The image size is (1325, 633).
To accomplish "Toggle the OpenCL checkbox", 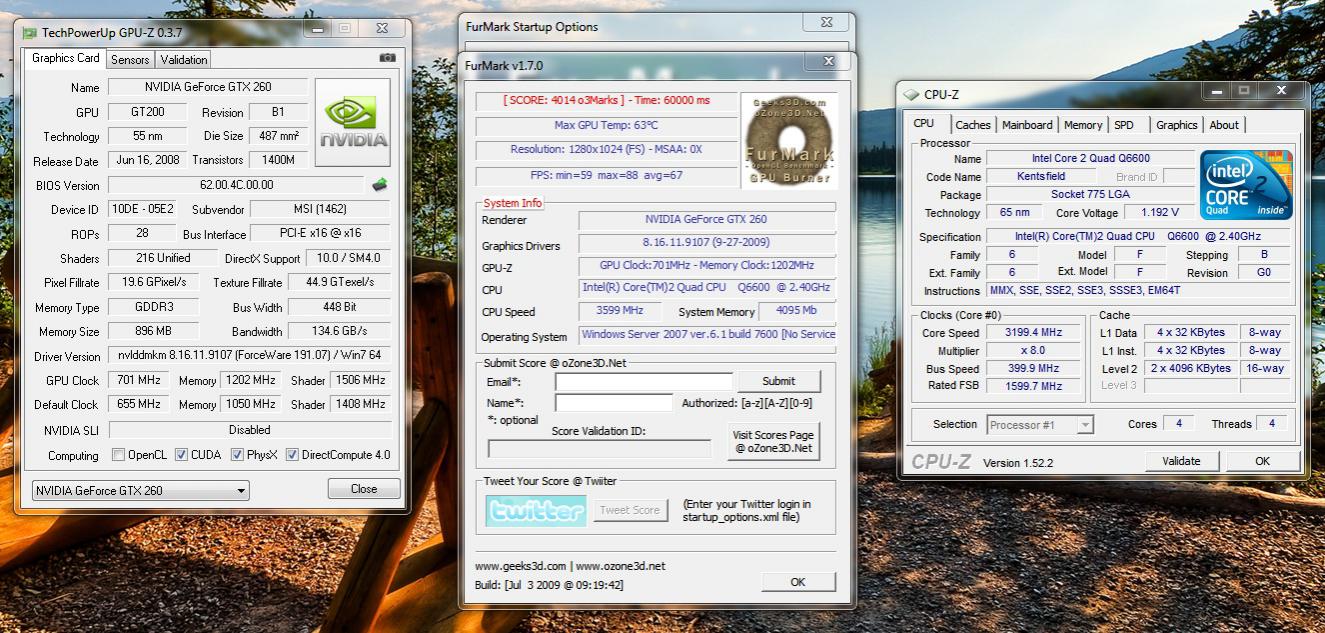I will click(119, 455).
